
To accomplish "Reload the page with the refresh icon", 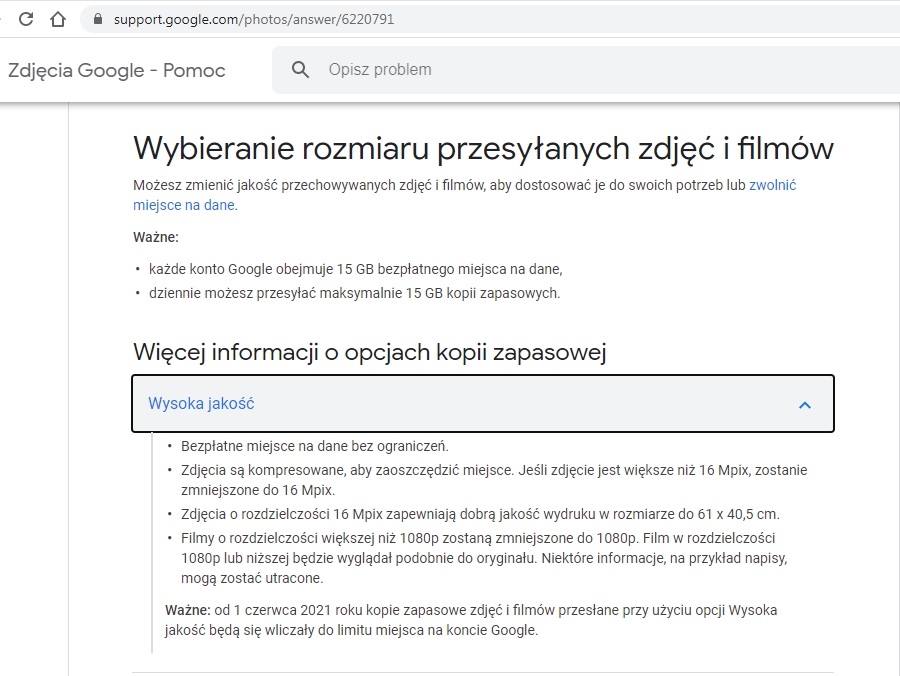I will (26, 19).
